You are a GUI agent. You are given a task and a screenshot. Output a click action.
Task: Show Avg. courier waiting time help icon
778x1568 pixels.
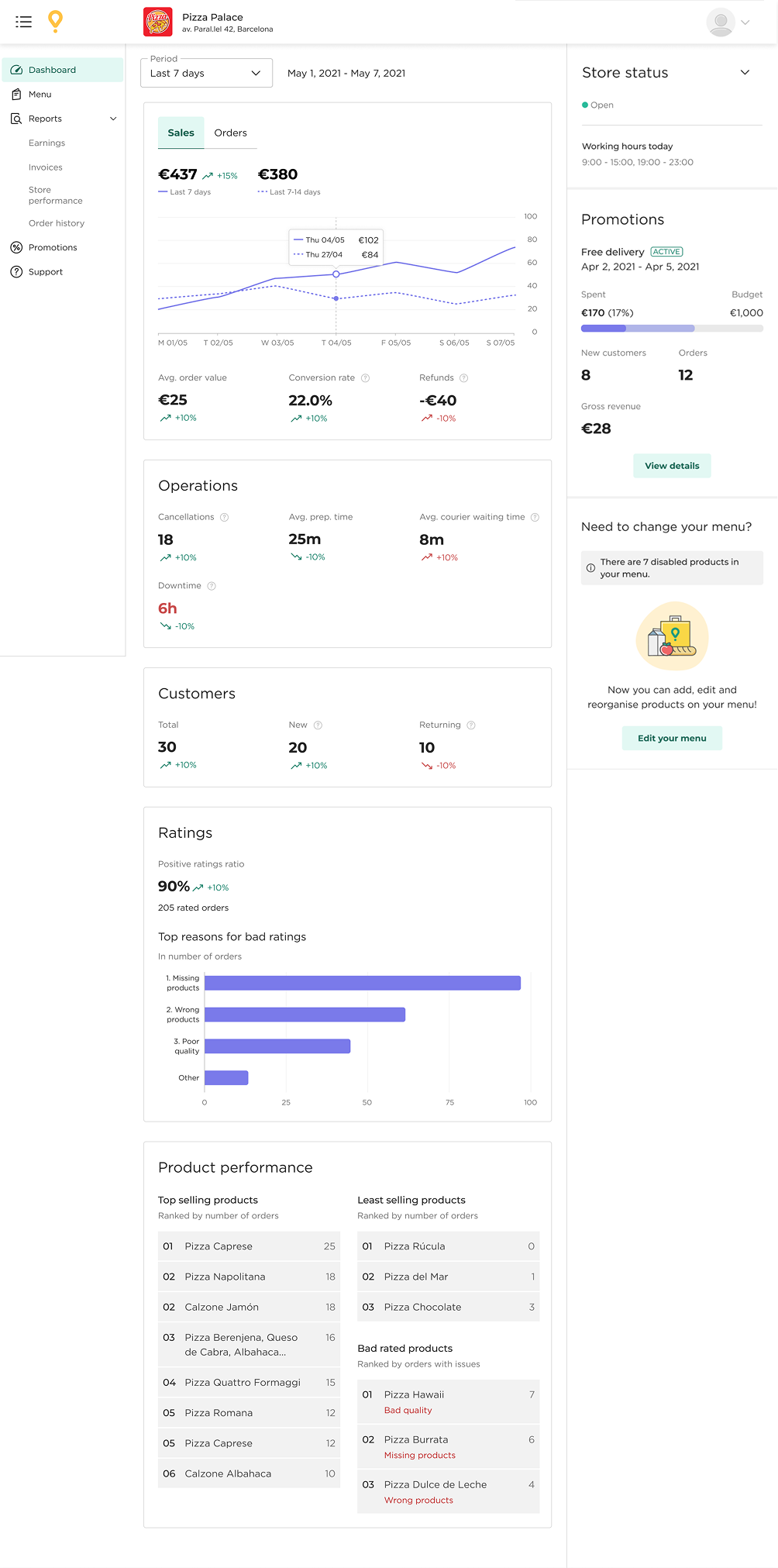535,518
